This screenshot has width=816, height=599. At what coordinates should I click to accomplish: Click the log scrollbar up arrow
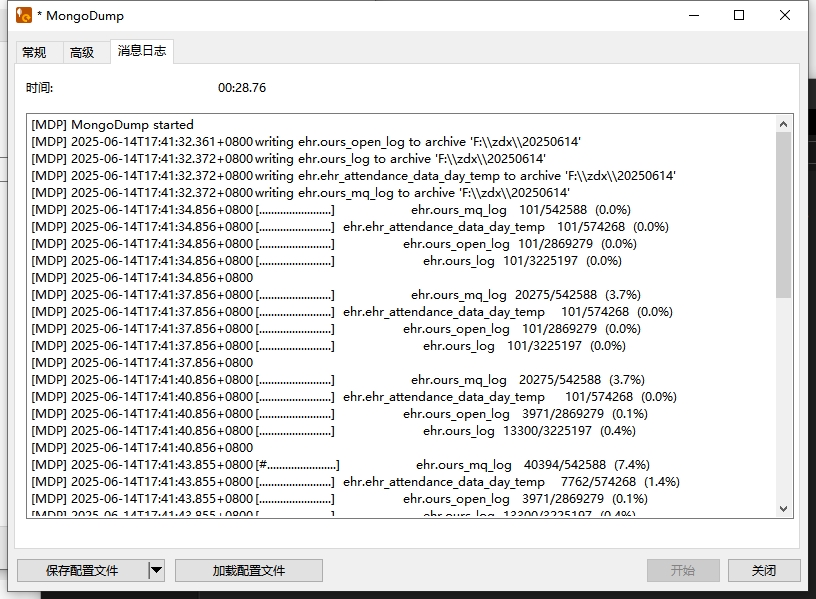783,124
